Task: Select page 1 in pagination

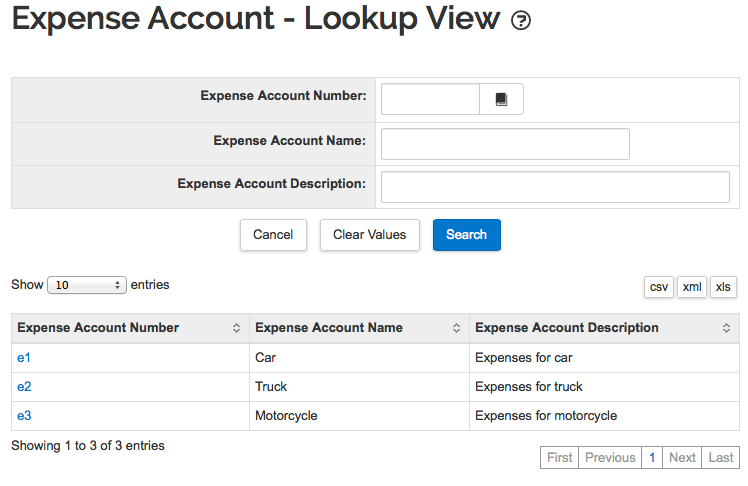Action: (x=652, y=457)
